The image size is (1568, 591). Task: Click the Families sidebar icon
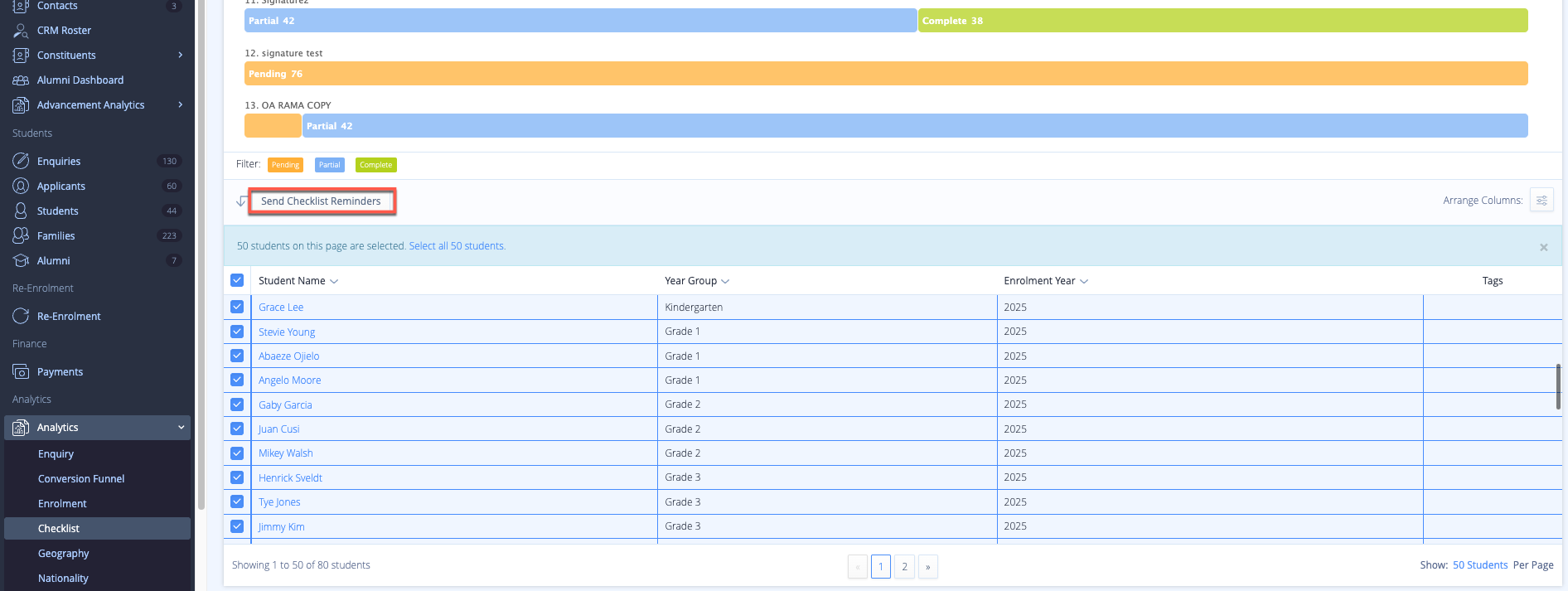pos(21,235)
